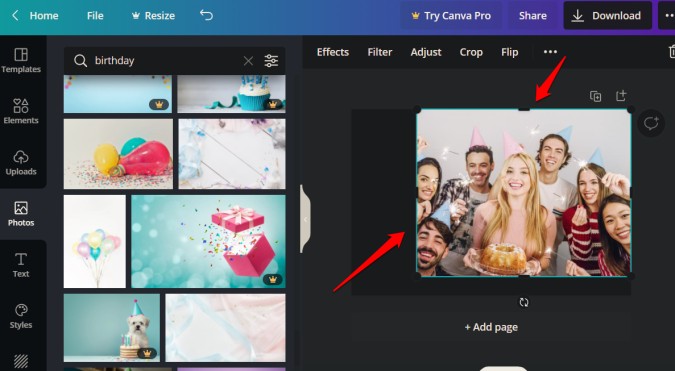The width and height of the screenshot is (675, 371).
Task: Open the Styles sidebar panel
Action: [x=21, y=316]
